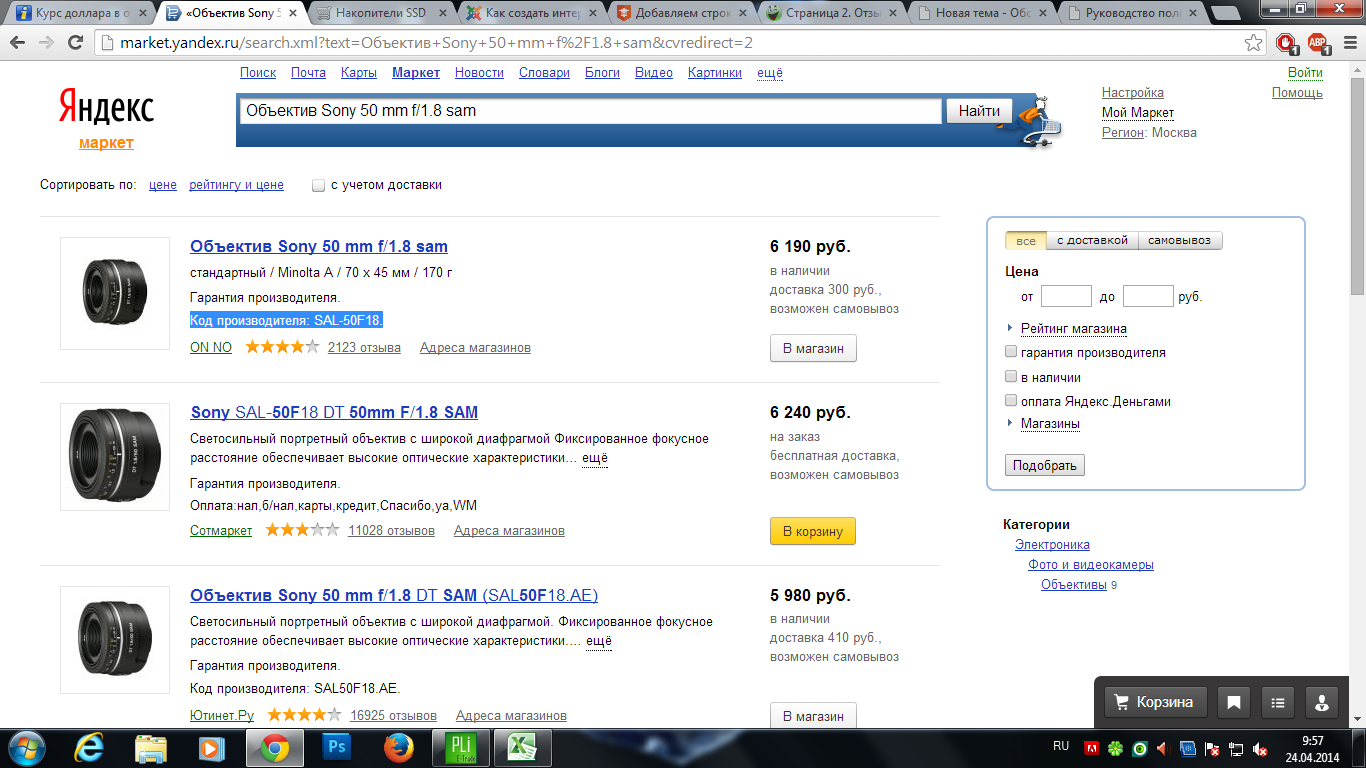Image resolution: width=1366 pixels, height=768 pixels.
Task: Click the list icon in bottom panel
Action: point(1278,702)
